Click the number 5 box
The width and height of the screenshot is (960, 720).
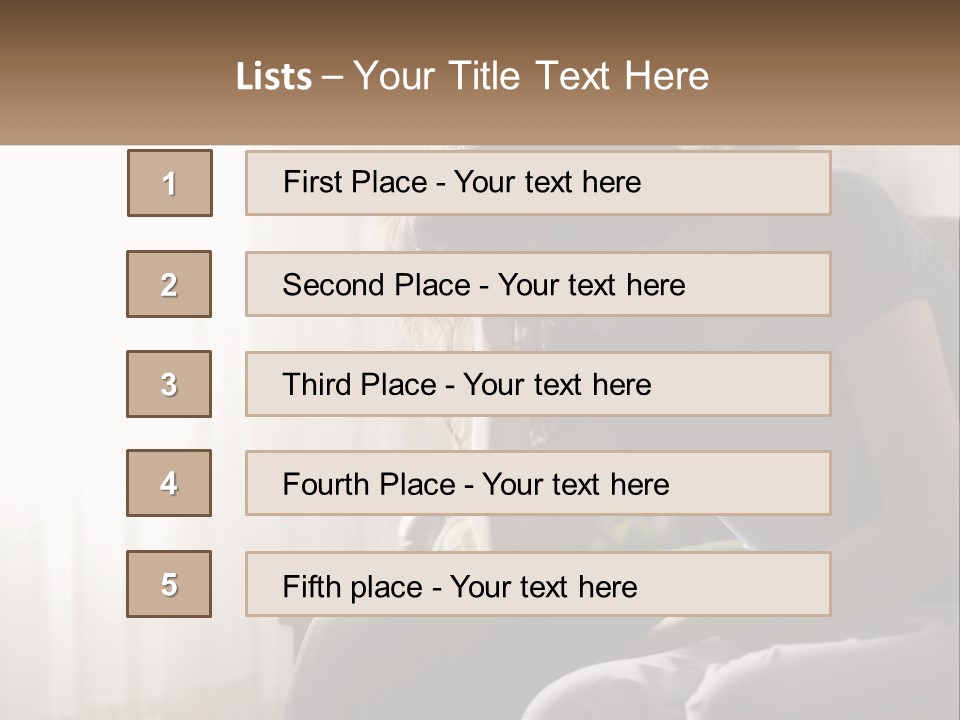(169, 584)
